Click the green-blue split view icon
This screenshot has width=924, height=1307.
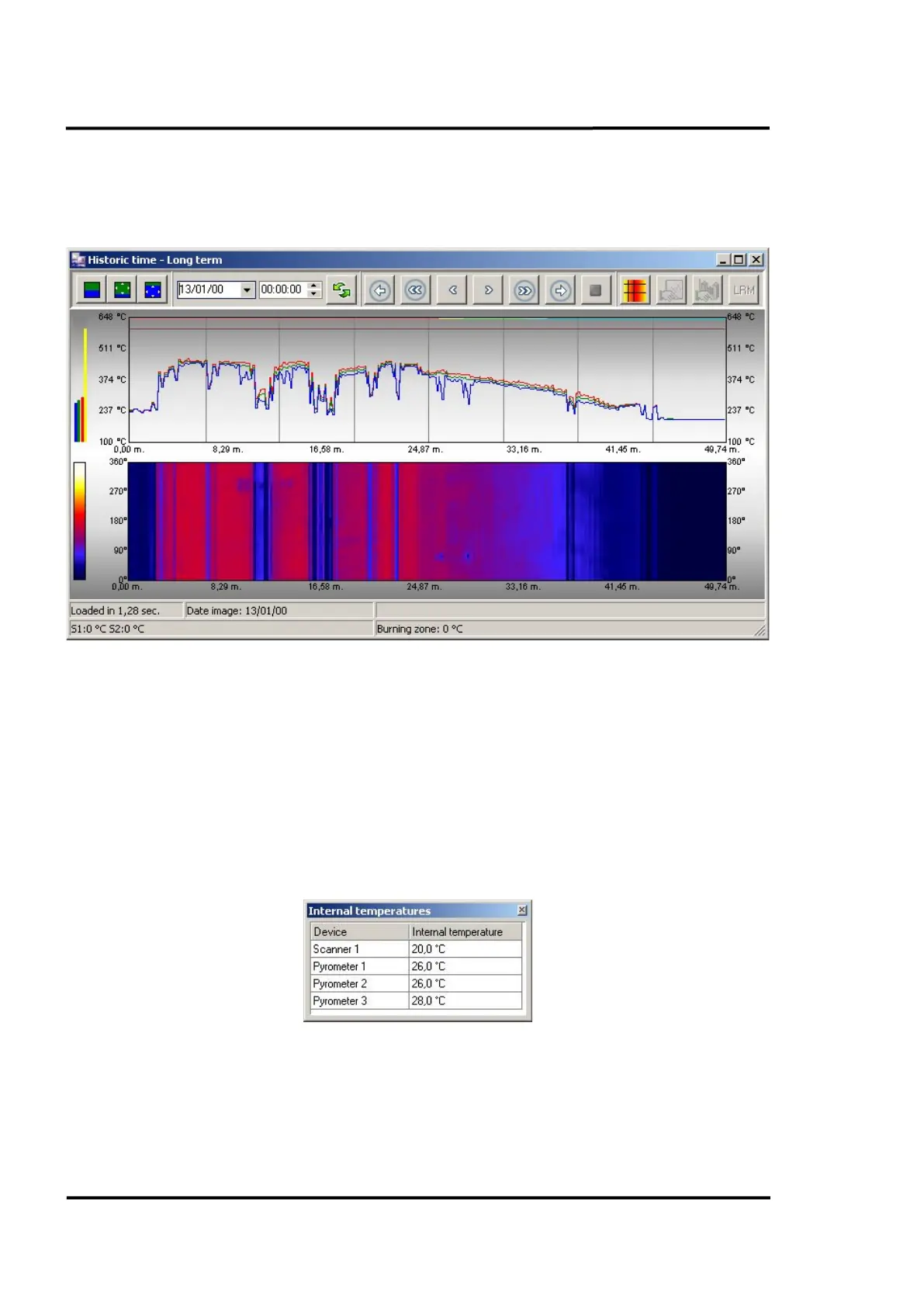pyautogui.click(x=92, y=290)
